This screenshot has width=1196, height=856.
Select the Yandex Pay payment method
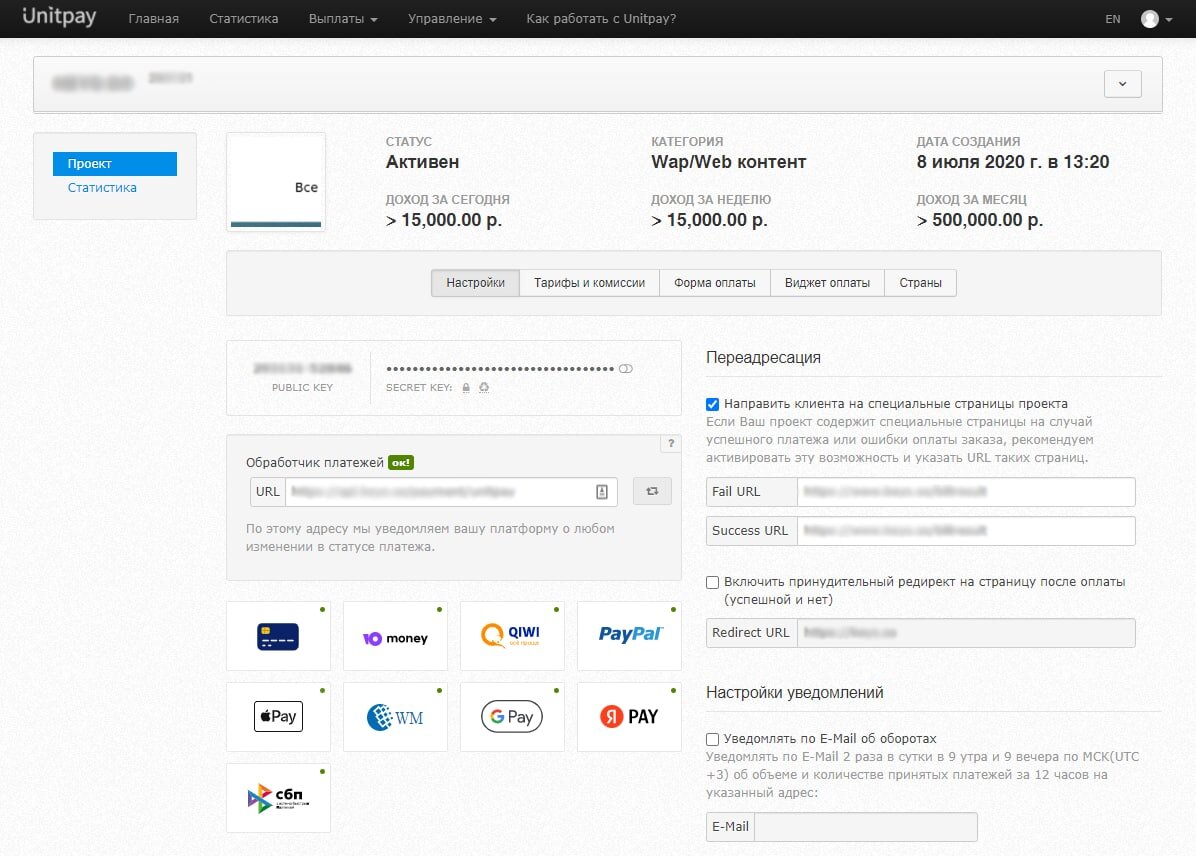point(629,717)
